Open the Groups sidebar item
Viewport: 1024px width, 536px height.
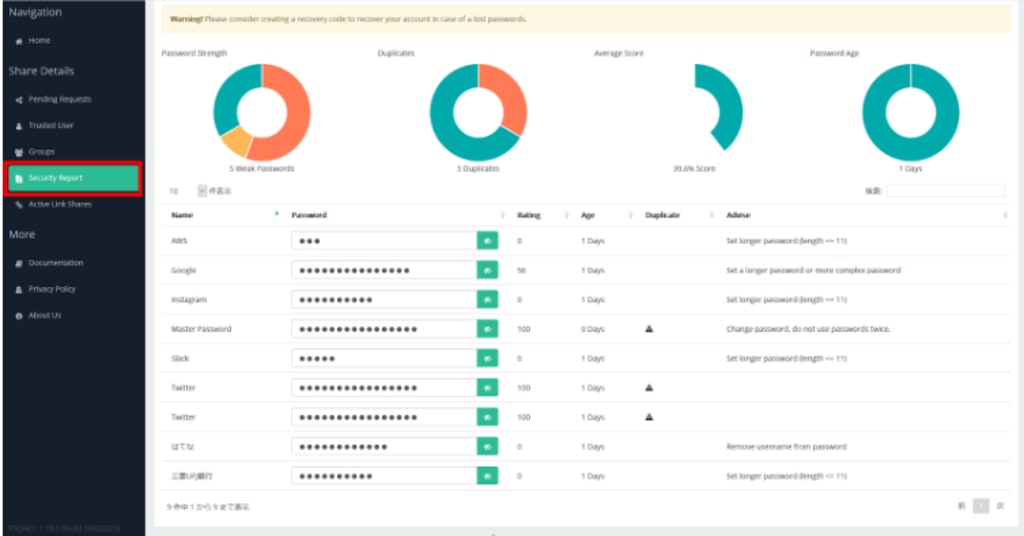tap(35, 151)
